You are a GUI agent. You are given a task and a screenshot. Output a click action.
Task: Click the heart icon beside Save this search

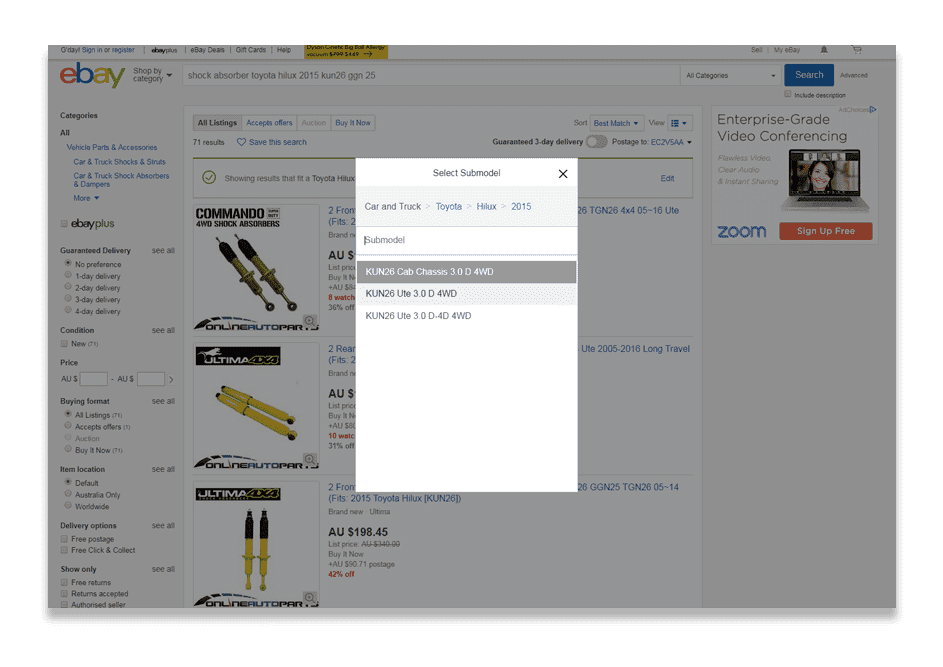[x=241, y=142]
